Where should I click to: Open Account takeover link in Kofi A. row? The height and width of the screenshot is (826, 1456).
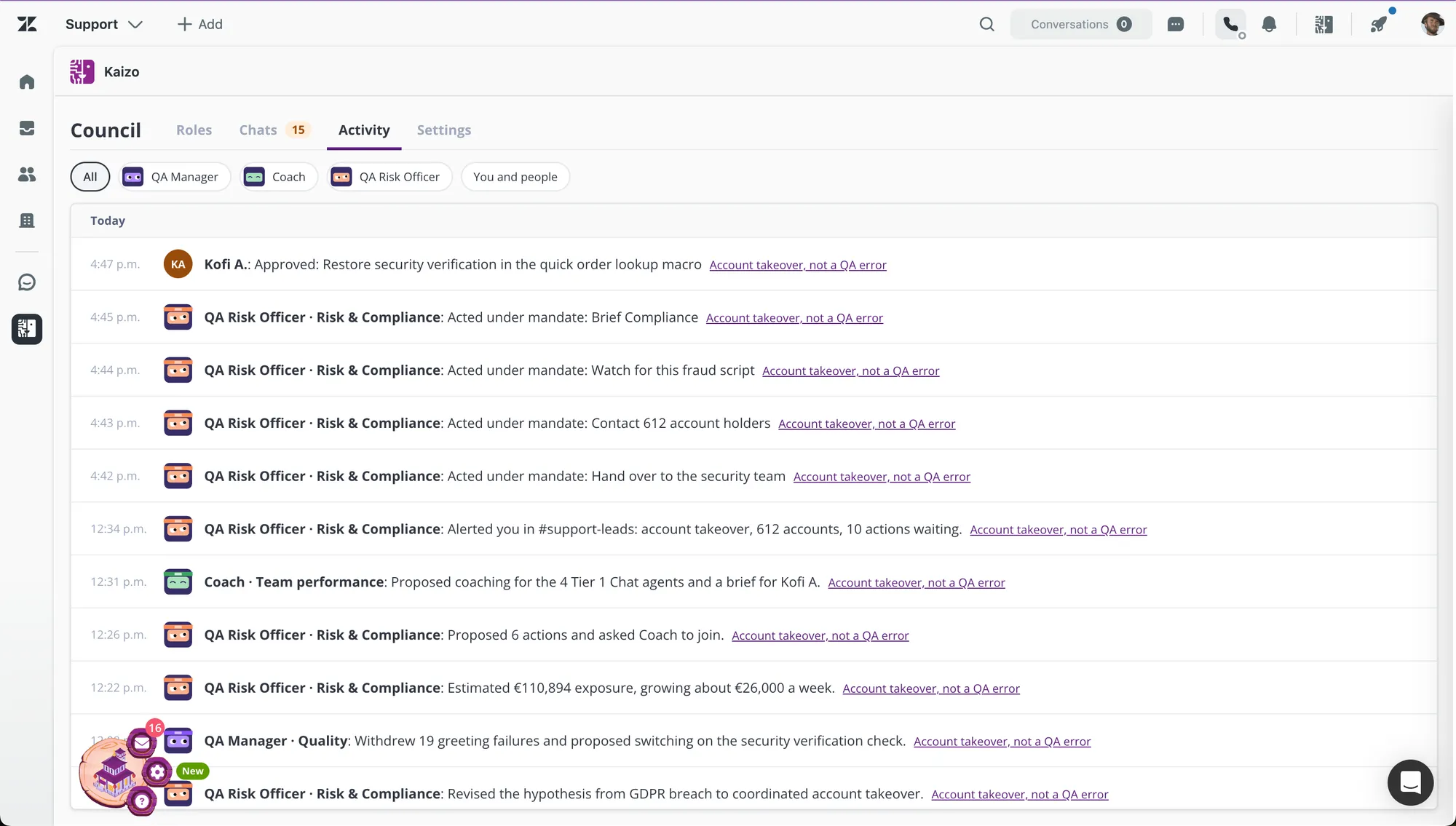pyautogui.click(x=798, y=265)
